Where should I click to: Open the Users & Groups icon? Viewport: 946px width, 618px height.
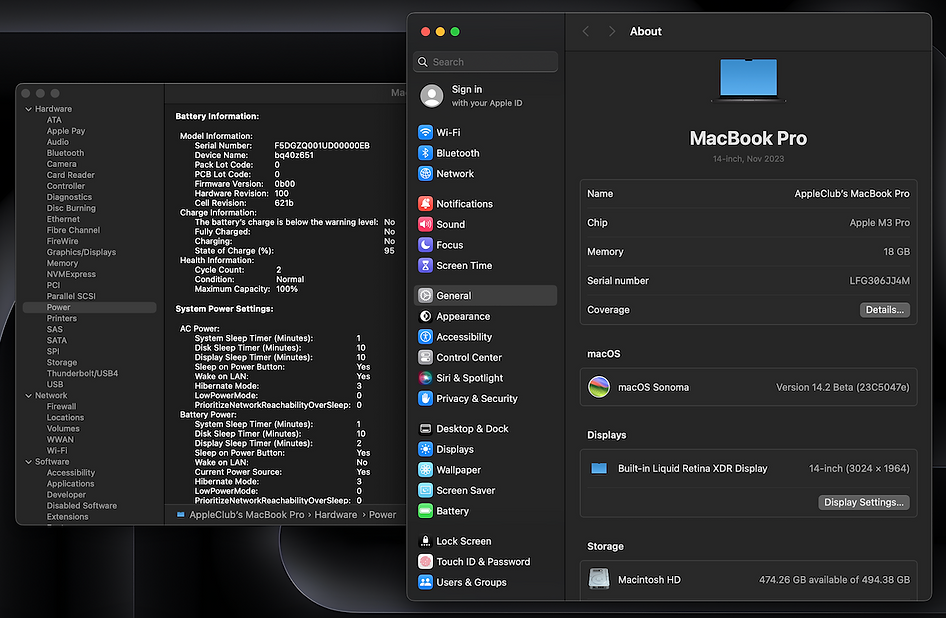(425, 582)
